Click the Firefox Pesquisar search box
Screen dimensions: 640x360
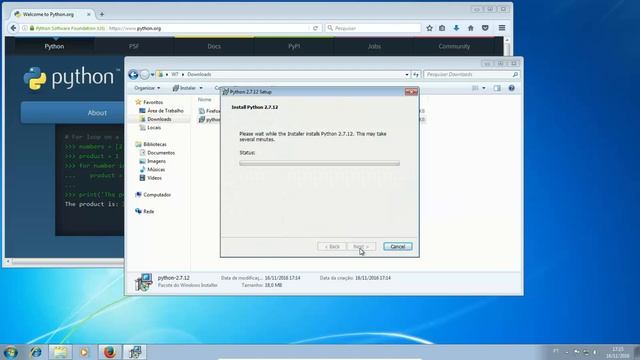tap(373, 28)
